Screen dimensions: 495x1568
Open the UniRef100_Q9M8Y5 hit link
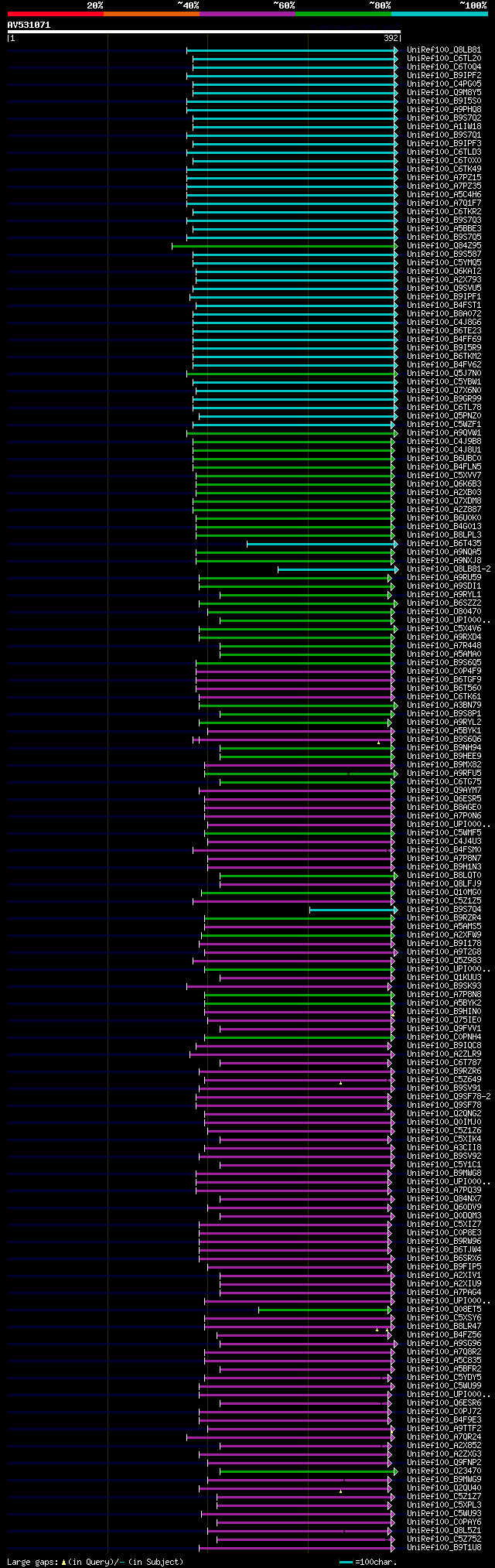coord(444,93)
